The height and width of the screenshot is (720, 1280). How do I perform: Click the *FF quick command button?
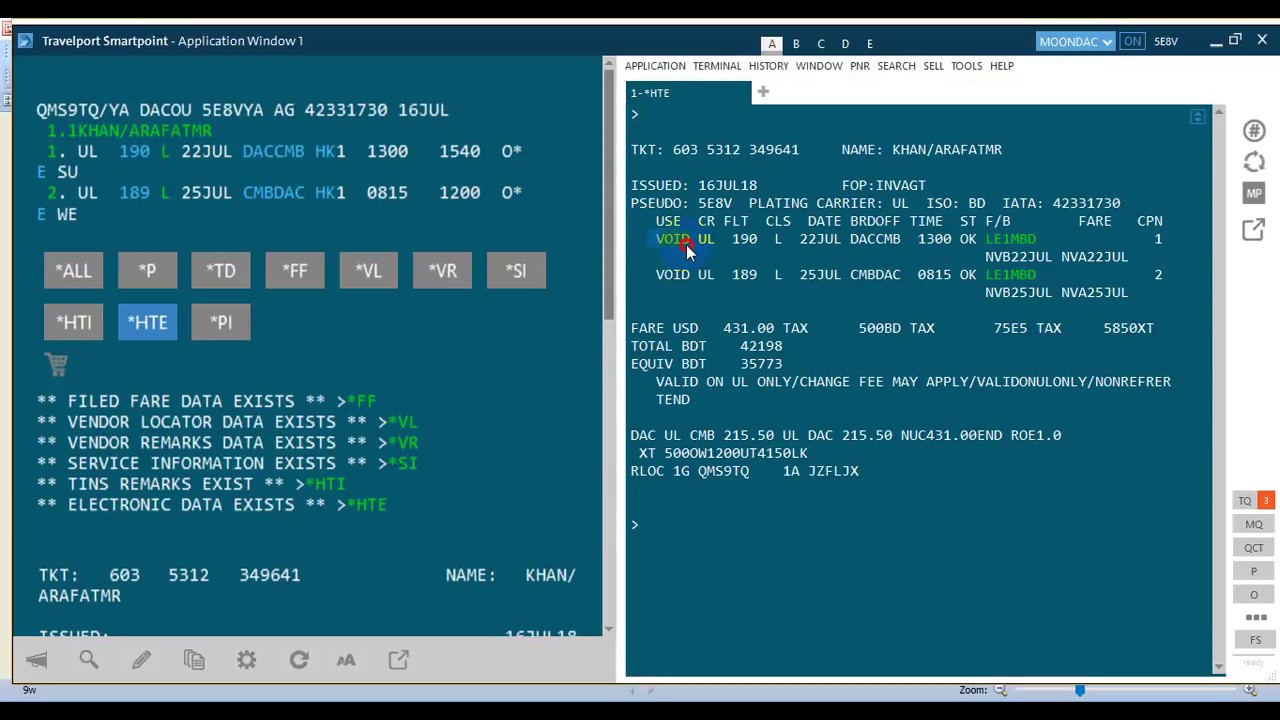295,270
